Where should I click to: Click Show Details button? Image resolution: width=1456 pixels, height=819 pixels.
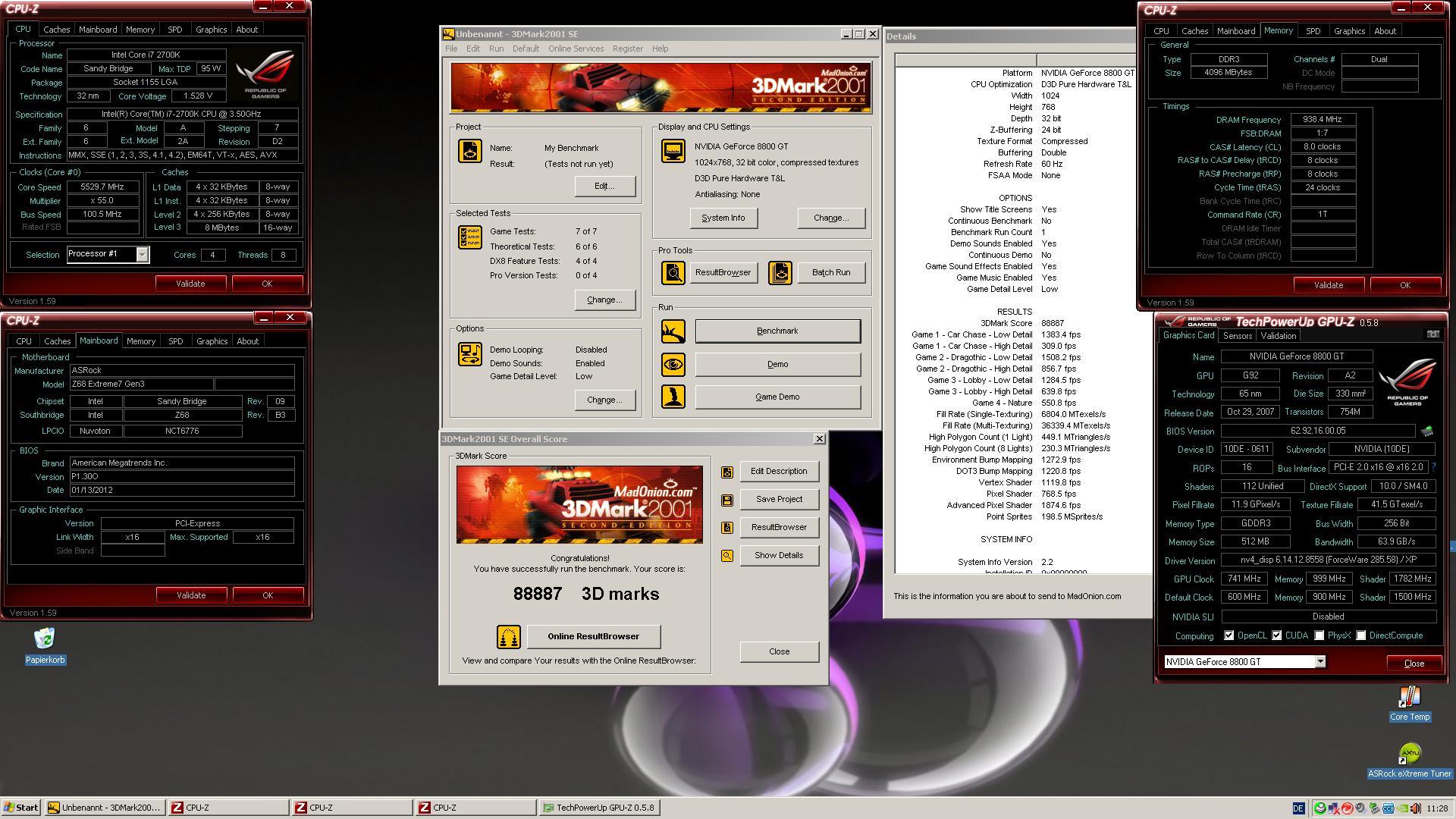pyautogui.click(x=779, y=556)
